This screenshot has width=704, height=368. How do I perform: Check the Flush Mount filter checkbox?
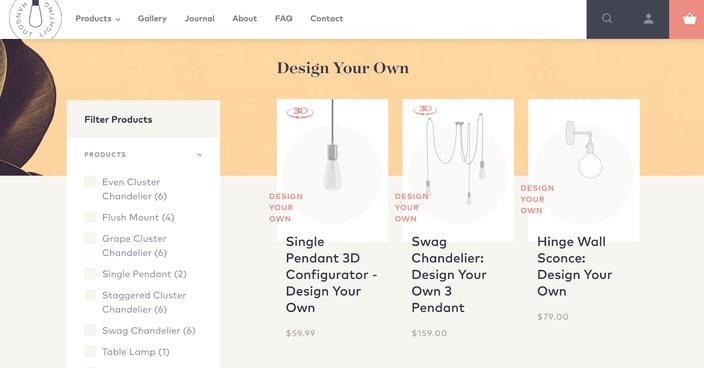point(90,217)
